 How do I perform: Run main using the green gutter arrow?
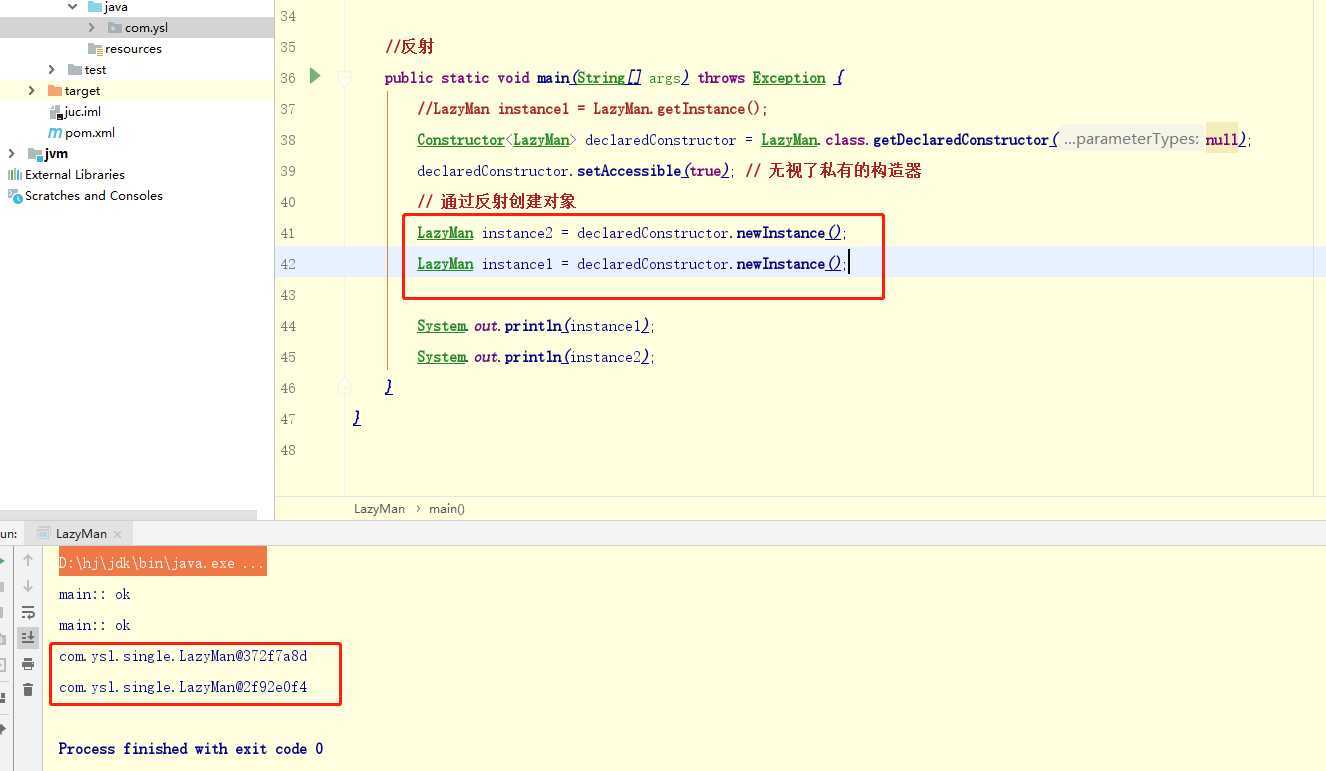pyautogui.click(x=315, y=76)
